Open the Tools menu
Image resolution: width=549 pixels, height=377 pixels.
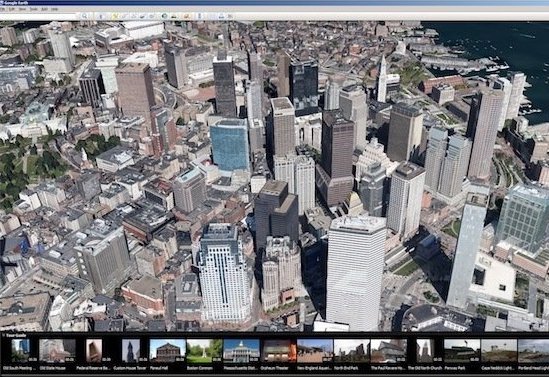[x=34, y=9]
